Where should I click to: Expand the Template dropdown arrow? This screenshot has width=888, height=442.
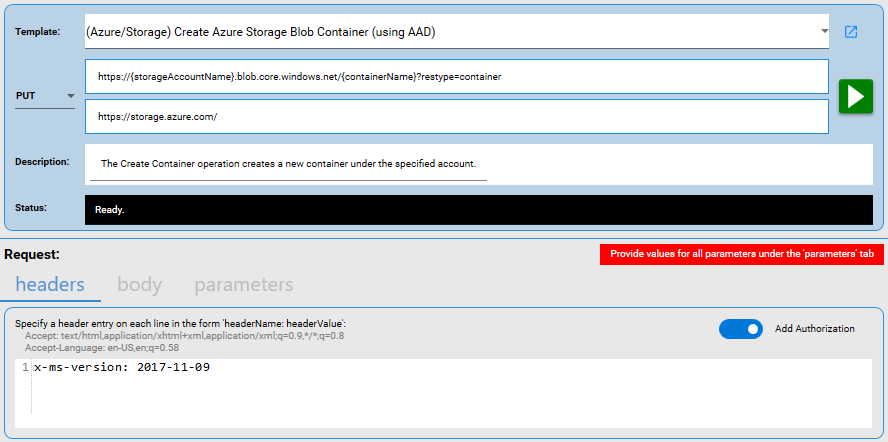tap(824, 32)
